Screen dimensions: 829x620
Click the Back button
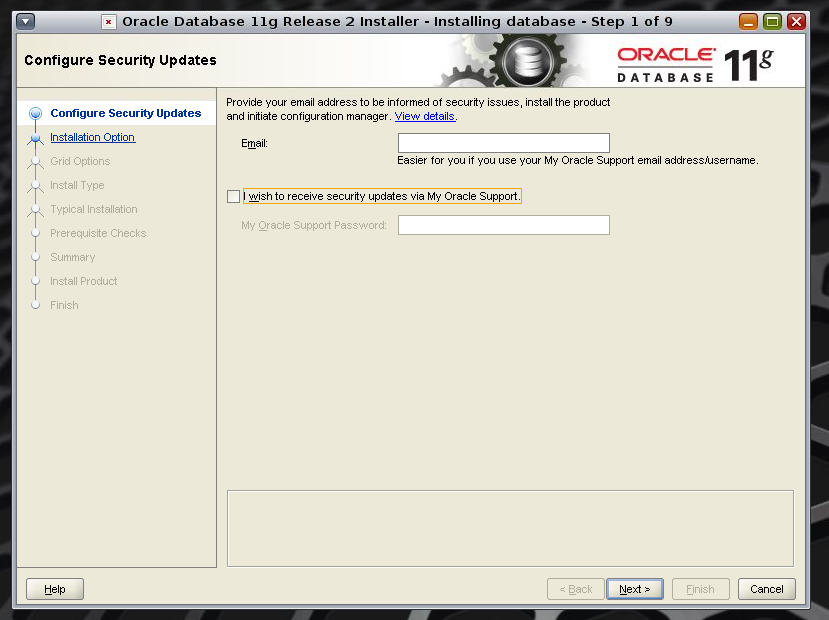pos(575,589)
